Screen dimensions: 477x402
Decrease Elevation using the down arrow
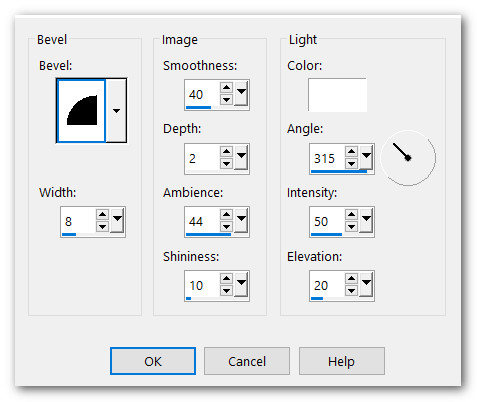[x=351, y=291]
